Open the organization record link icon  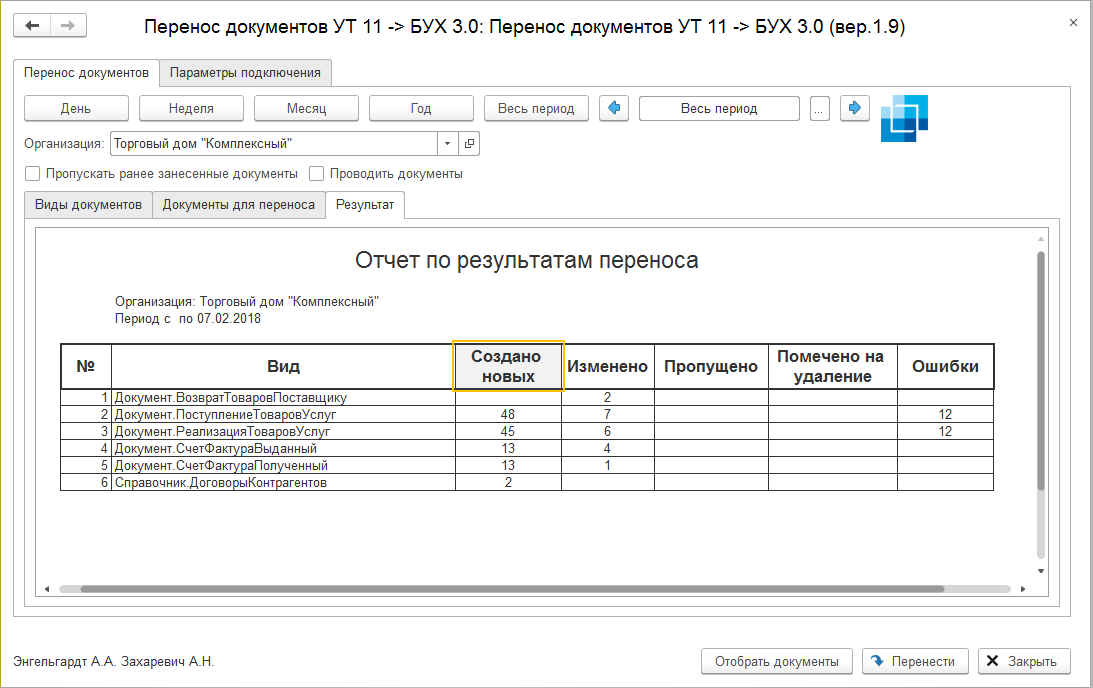tap(470, 144)
